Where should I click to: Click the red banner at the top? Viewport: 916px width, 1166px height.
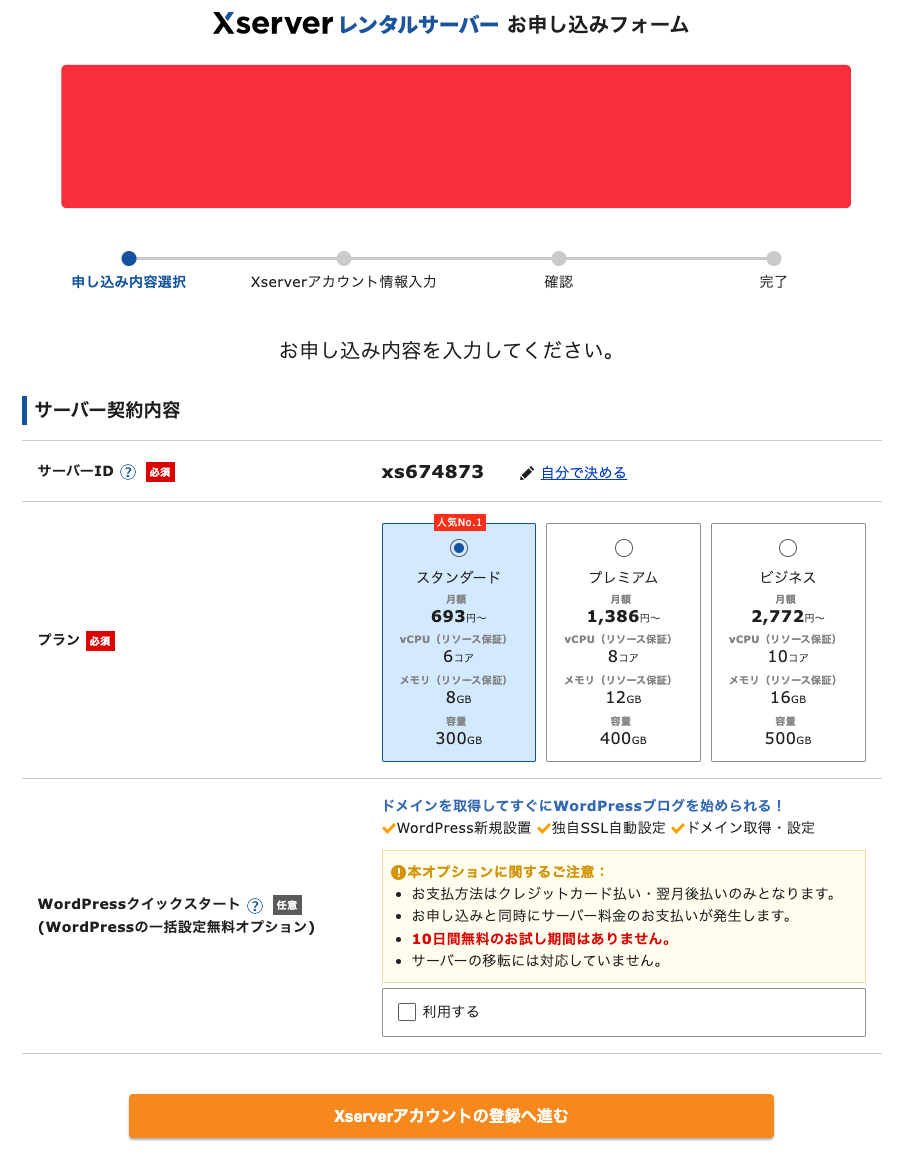[456, 136]
